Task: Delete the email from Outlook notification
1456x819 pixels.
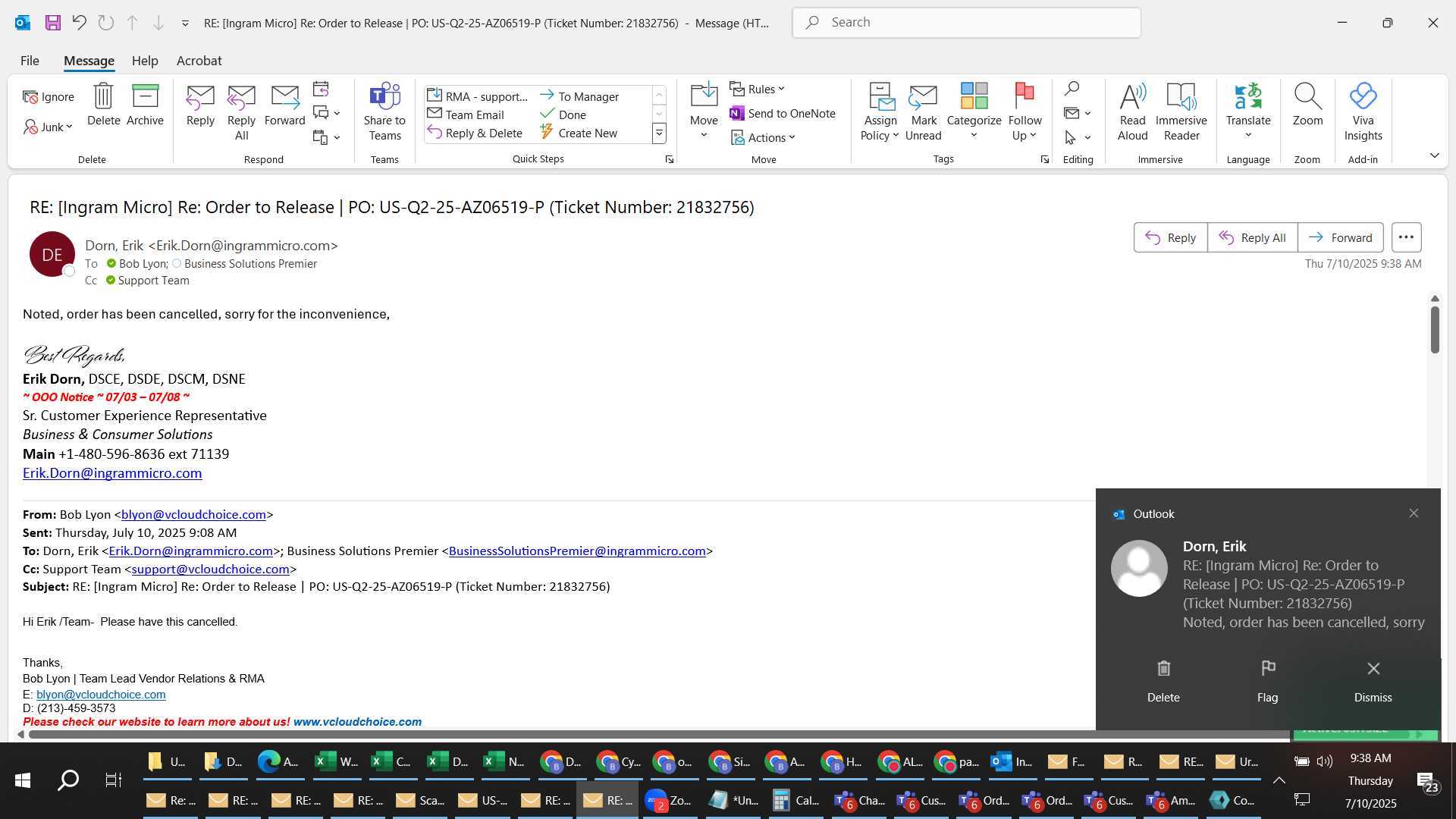Action: [x=1163, y=681]
